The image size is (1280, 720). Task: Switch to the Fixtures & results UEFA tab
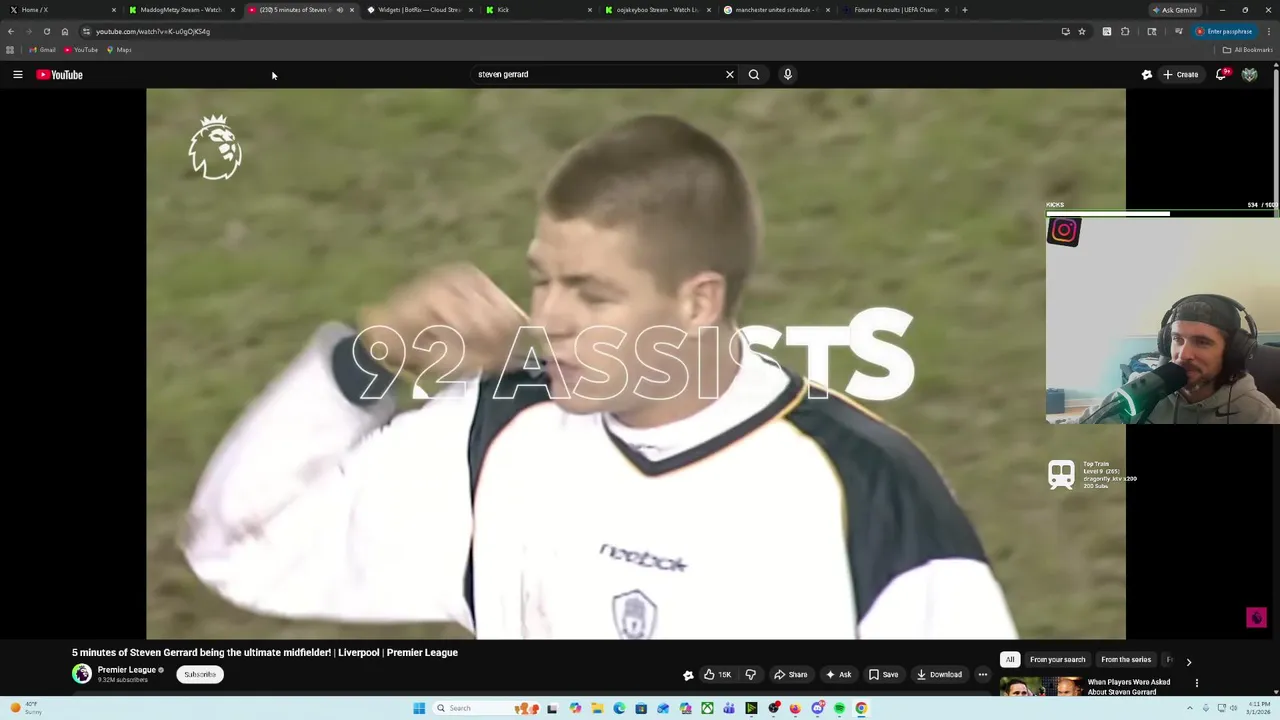(895, 10)
